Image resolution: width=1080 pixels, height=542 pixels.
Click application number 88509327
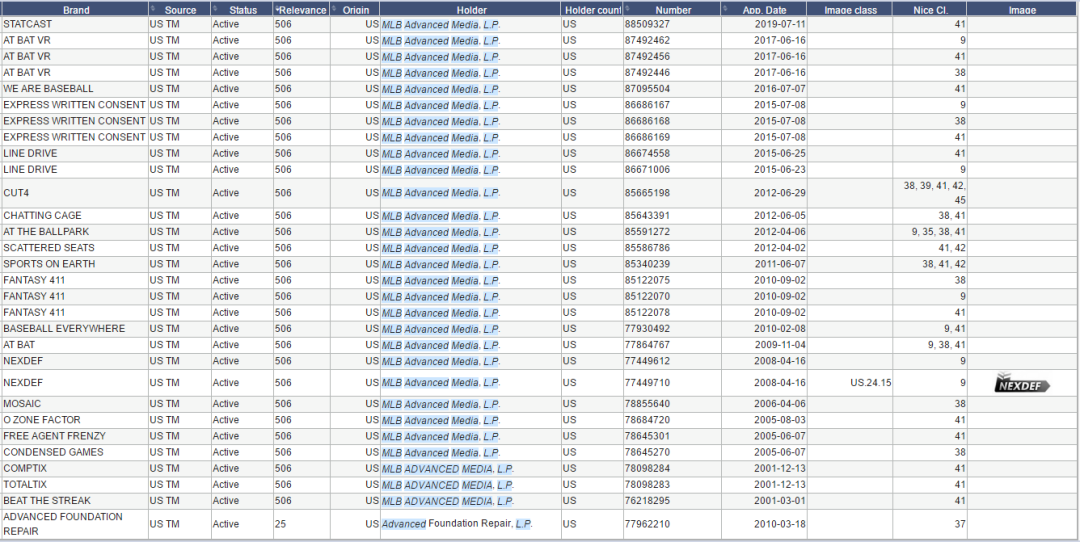point(647,24)
